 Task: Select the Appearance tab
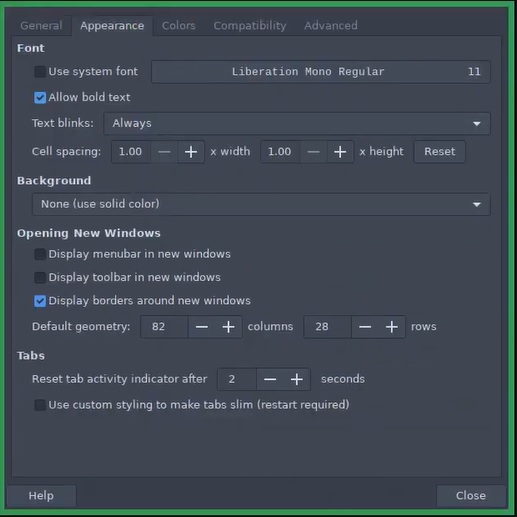click(112, 26)
